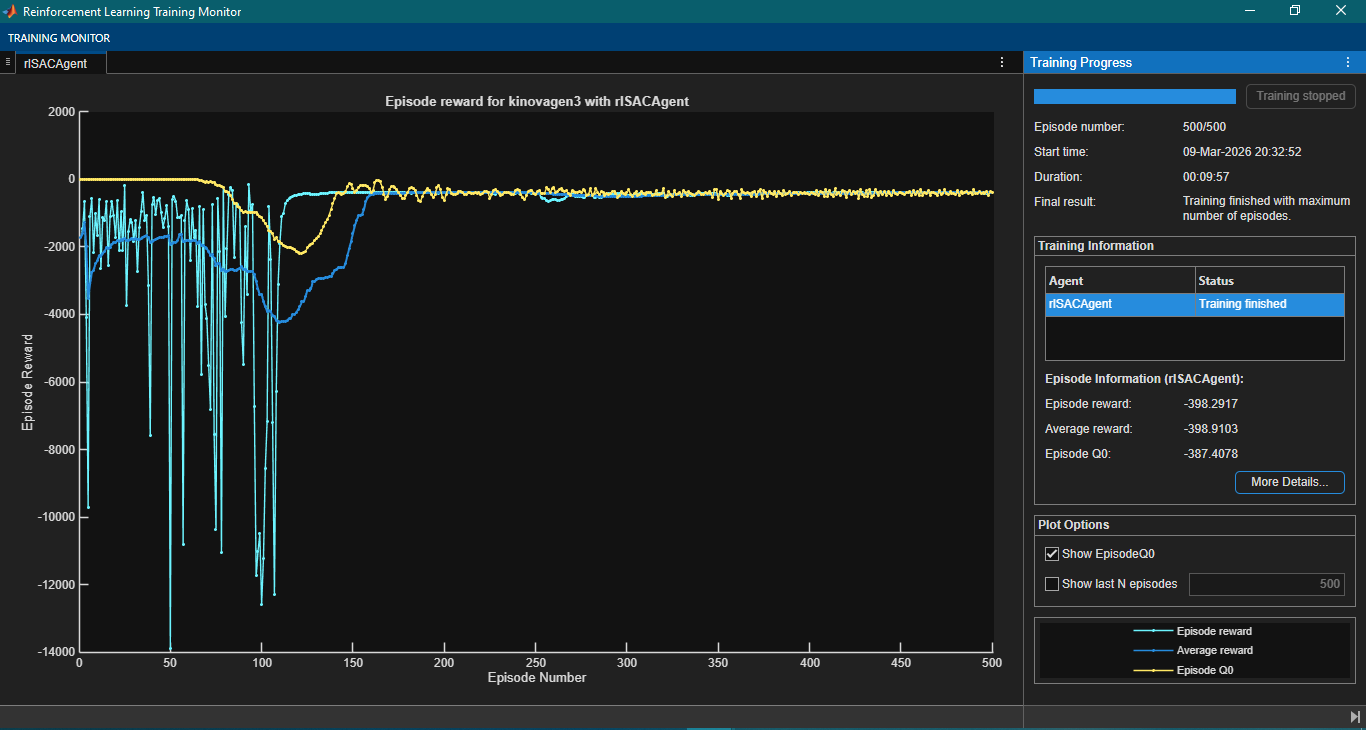Click the Episode Number x-axis label
The image size is (1366, 730).
537,677
